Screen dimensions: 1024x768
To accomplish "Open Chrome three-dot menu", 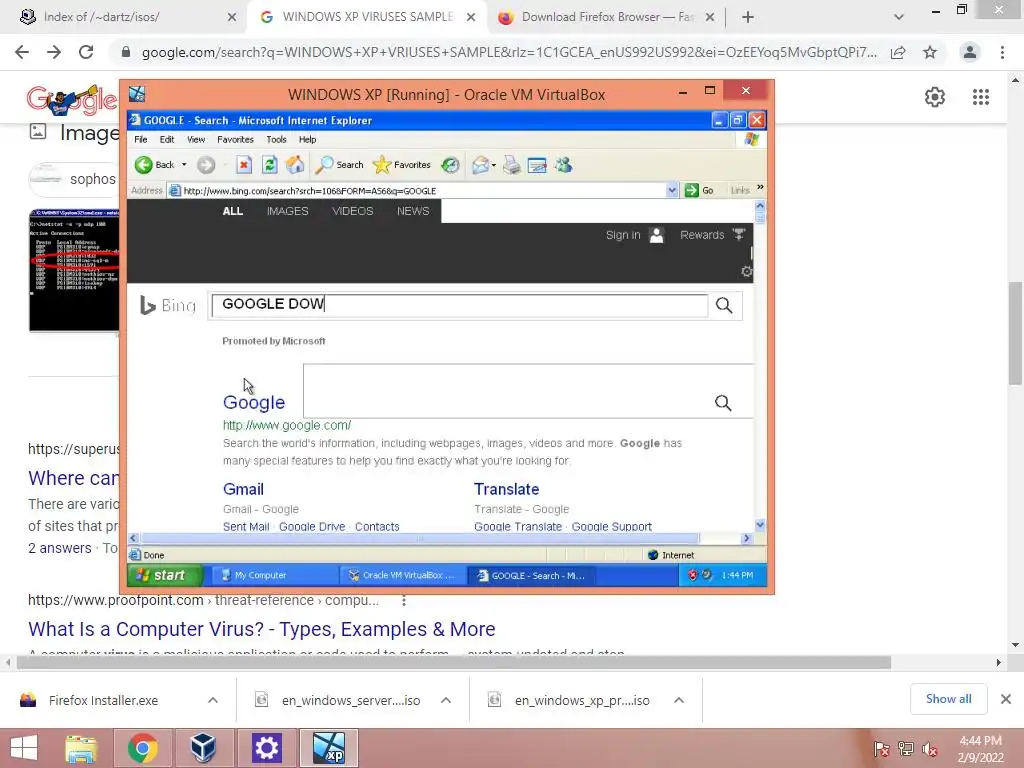I will point(1002,52).
